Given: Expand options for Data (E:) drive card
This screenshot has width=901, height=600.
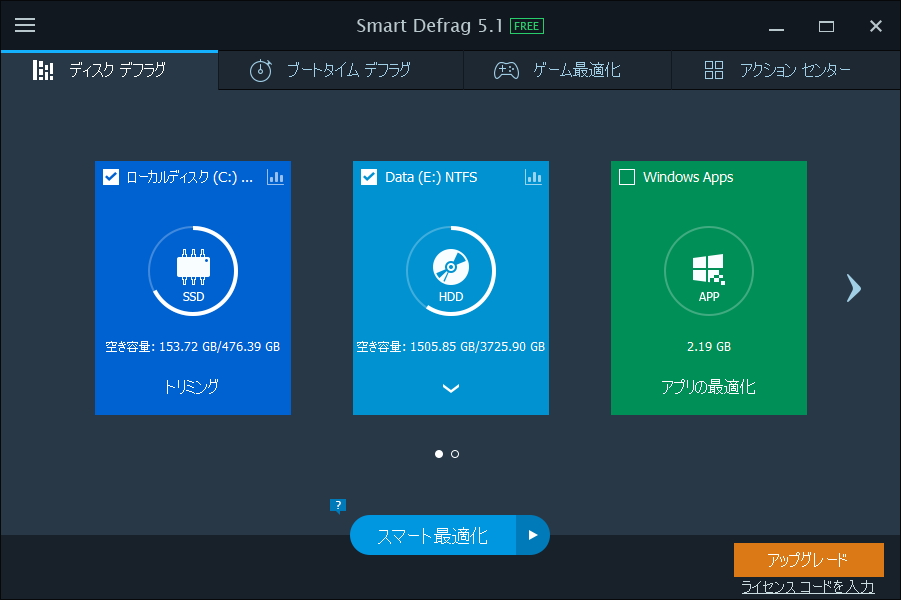Looking at the screenshot, I should [450, 389].
